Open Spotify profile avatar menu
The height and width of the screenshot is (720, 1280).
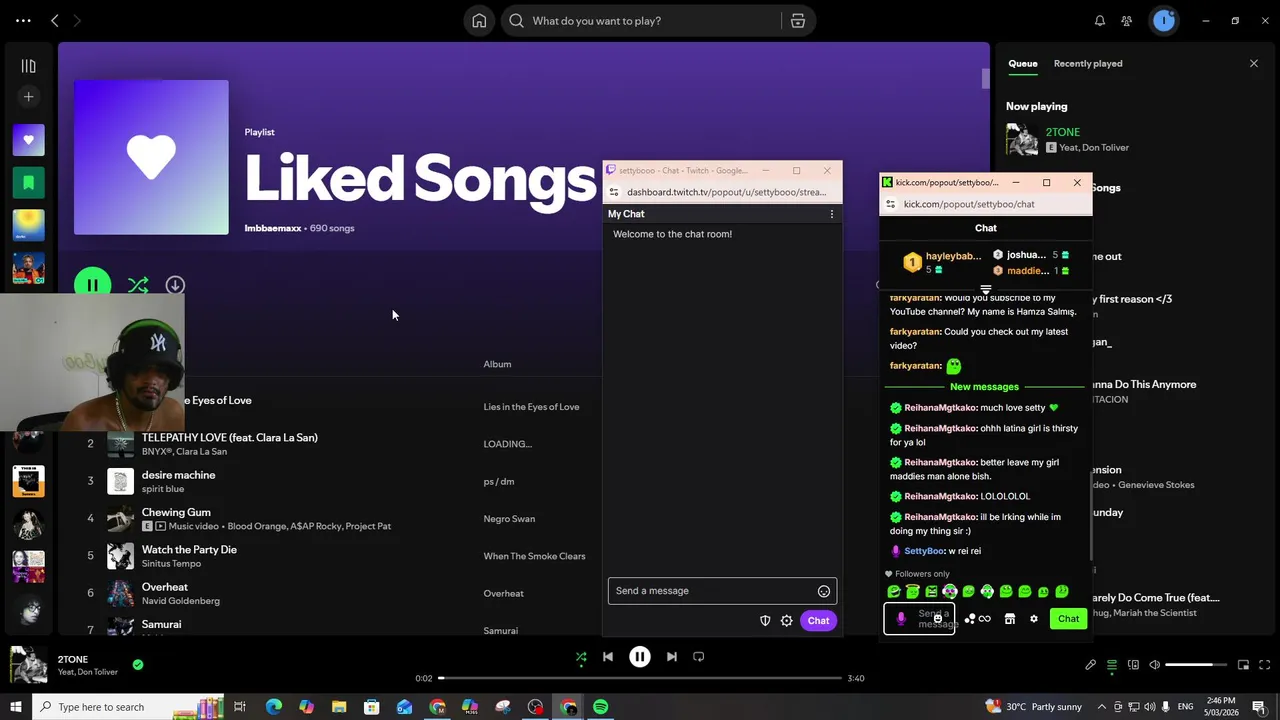pos(1164,21)
